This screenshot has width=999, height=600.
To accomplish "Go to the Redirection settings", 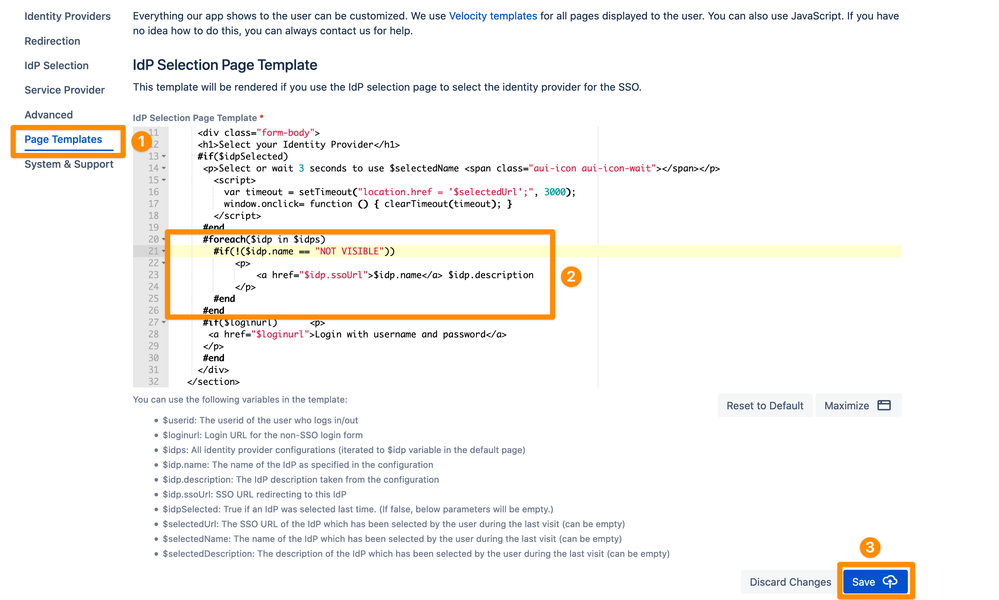I will pos(52,41).
